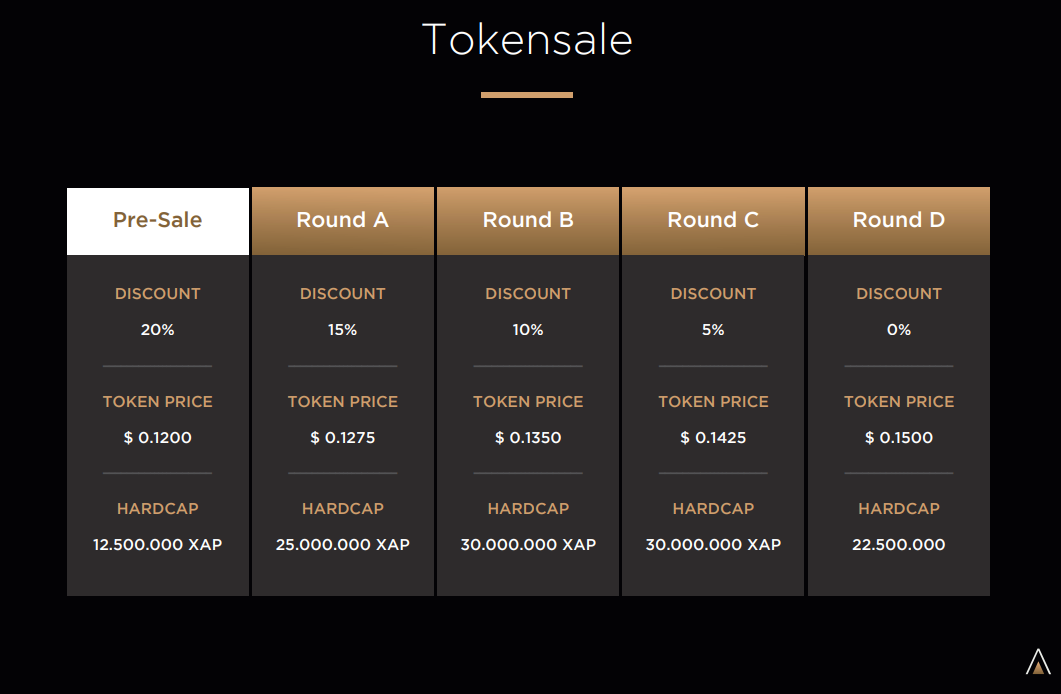Click the $ 0.1275 token price
This screenshot has width=1061, height=694.
click(342, 438)
